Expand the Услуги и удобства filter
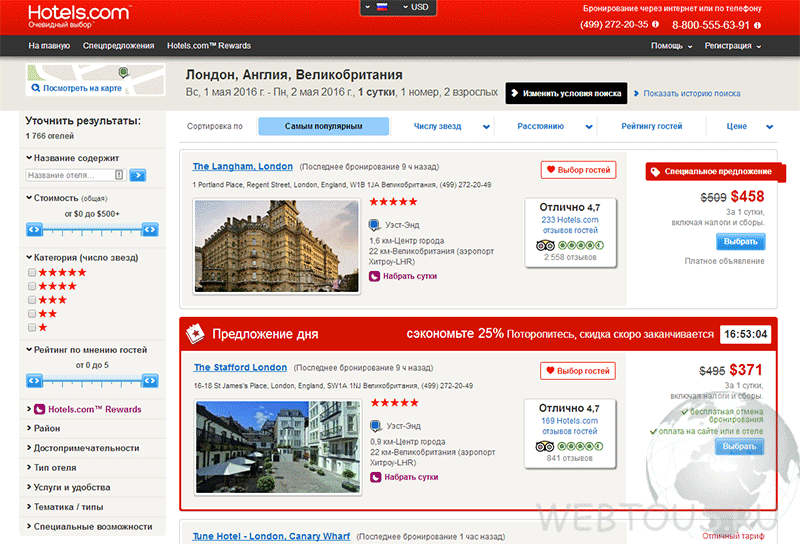Viewport: 800px width, 544px height. (68, 487)
